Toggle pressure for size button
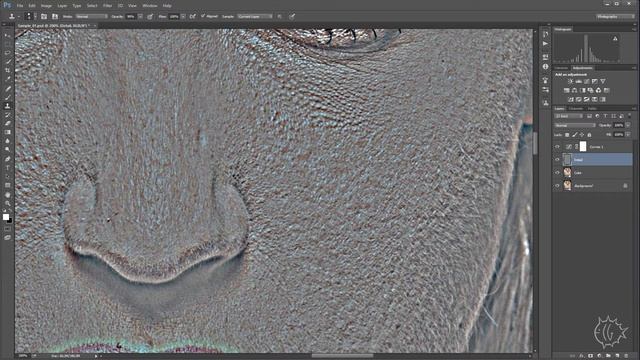 pos(292,16)
